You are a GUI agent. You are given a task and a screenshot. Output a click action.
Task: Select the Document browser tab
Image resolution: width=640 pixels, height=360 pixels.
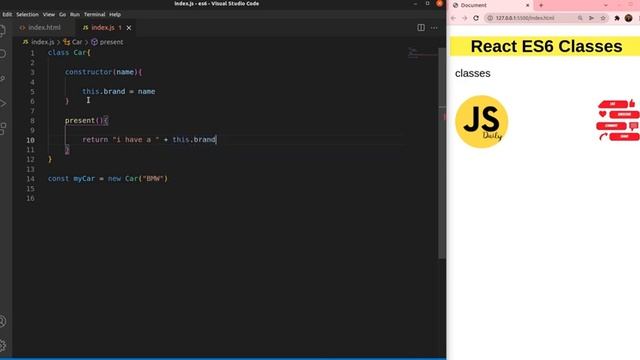(490, 5)
